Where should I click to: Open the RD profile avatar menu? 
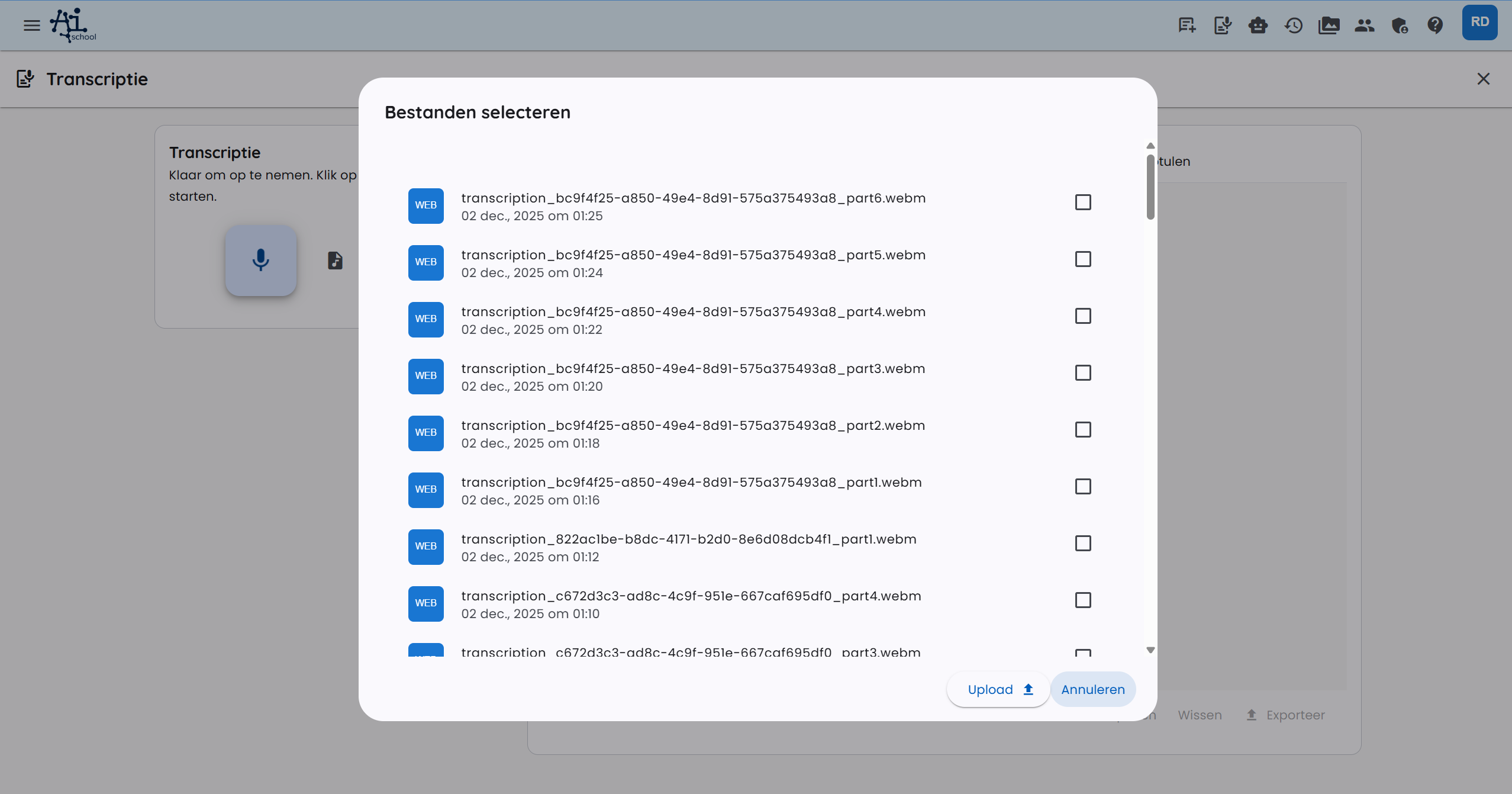tap(1480, 22)
